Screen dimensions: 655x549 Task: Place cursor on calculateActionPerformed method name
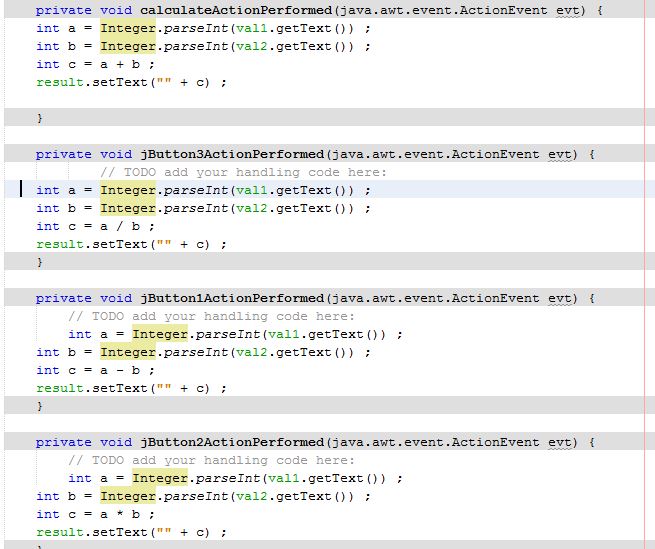point(236,10)
